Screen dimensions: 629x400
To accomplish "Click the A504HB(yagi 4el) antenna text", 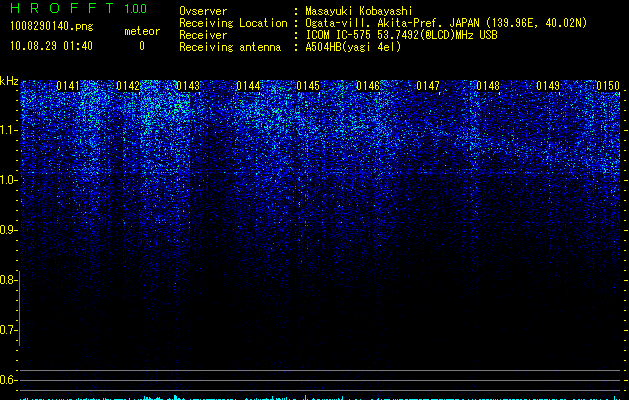I will click(353, 47).
